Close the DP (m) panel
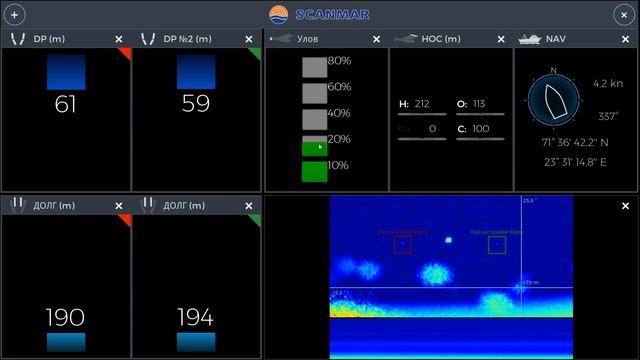The height and width of the screenshot is (360, 640). tap(119, 39)
